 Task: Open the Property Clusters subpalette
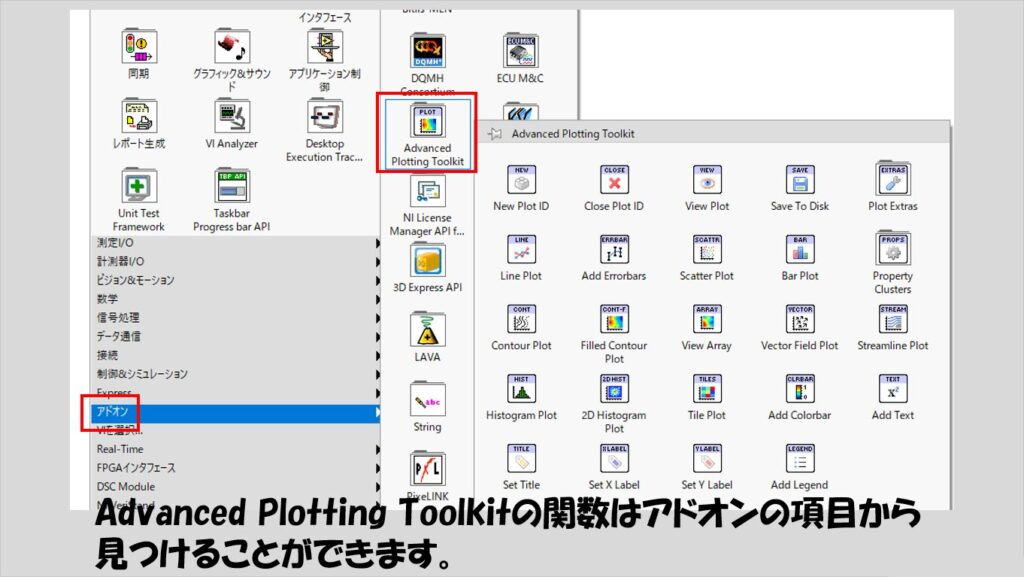click(892, 250)
